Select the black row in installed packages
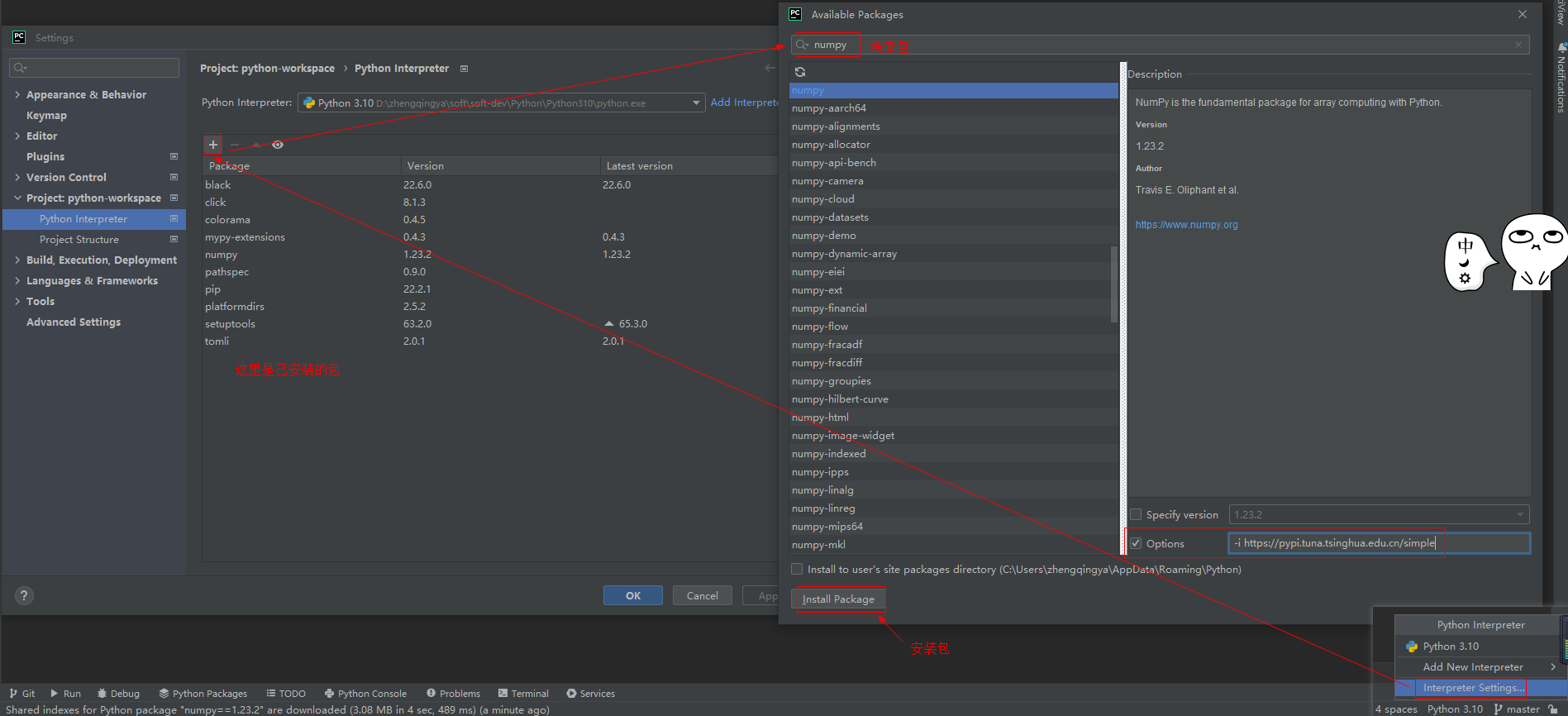The image size is (1568, 716). [489, 184]
